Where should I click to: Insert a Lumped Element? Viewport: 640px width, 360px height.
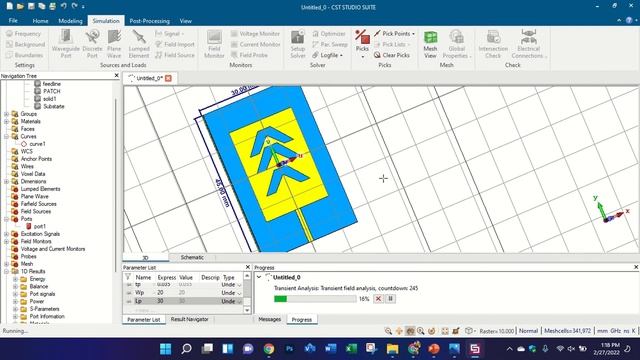click(x=139, y=44)
